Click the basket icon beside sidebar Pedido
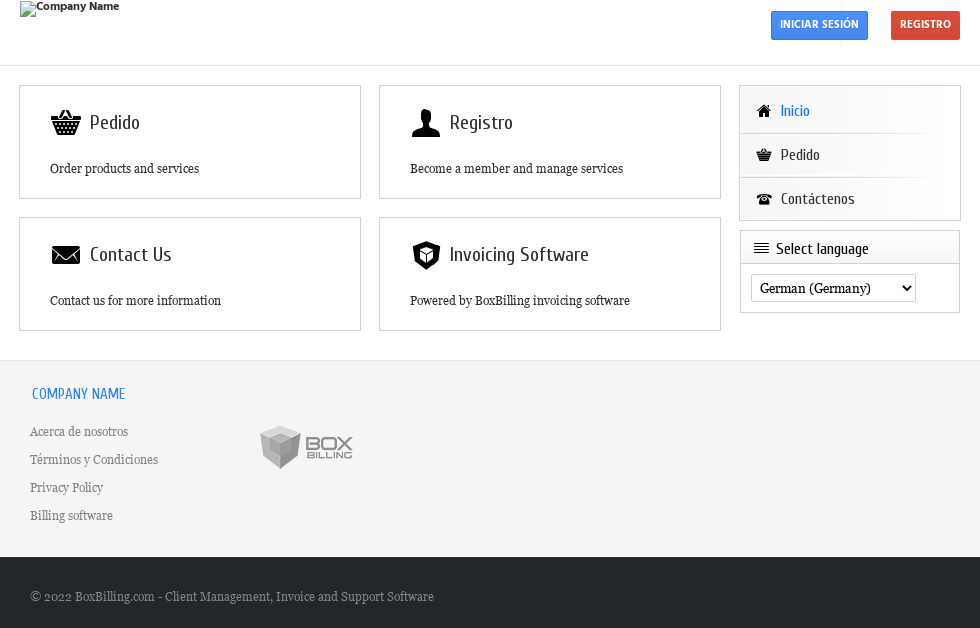 tap(763, 154)
